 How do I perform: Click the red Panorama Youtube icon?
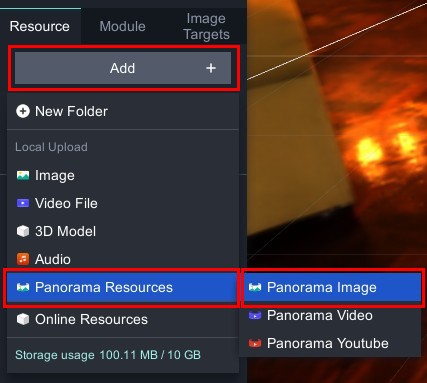tap(255, 343)
